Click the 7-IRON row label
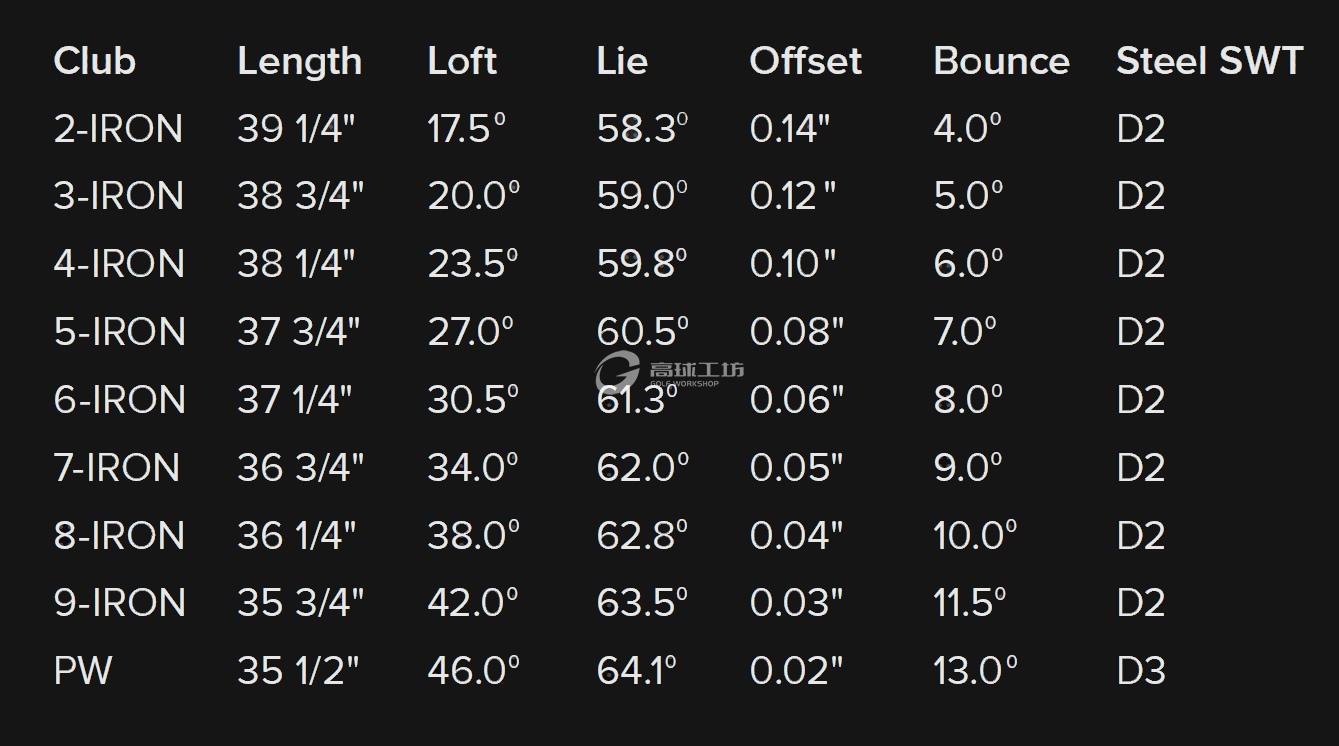This screenshot has width=1339, height=746. pos(117,467)
